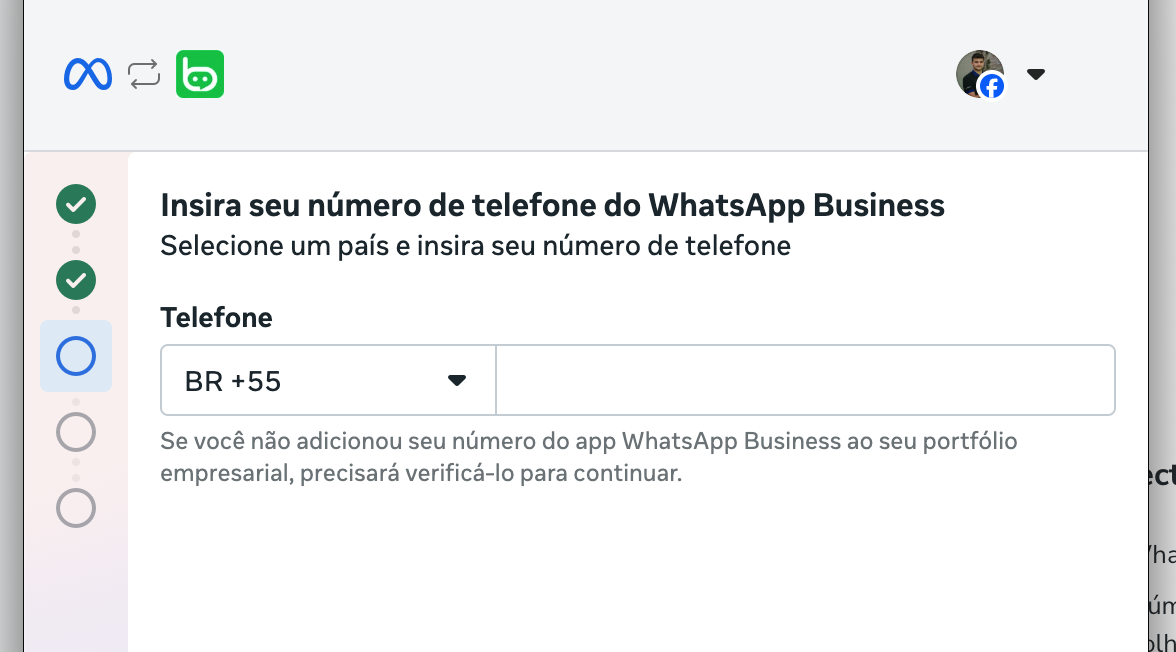Click the Facebook badge on the avatar
1176x652 pixels.
[x=991, y=86]
